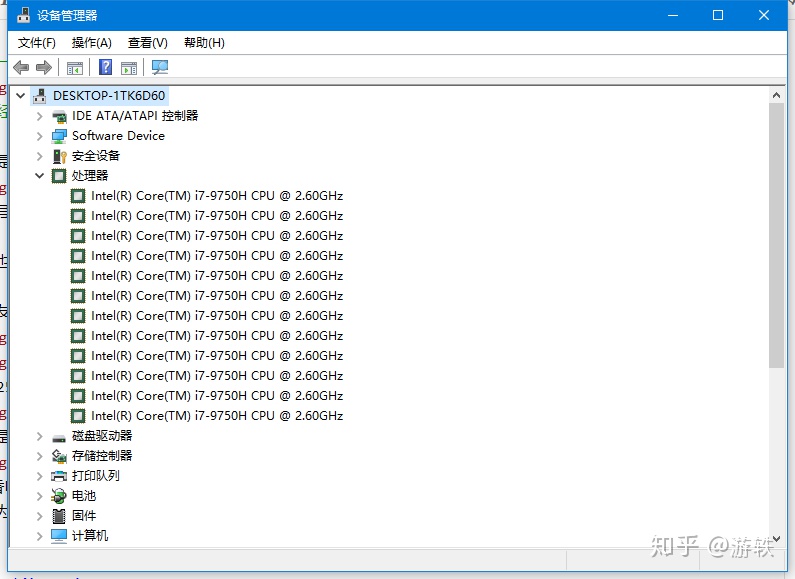Click the forward arrow in the toolbar
The image size is (795, 579).
[x=44, y=67]
